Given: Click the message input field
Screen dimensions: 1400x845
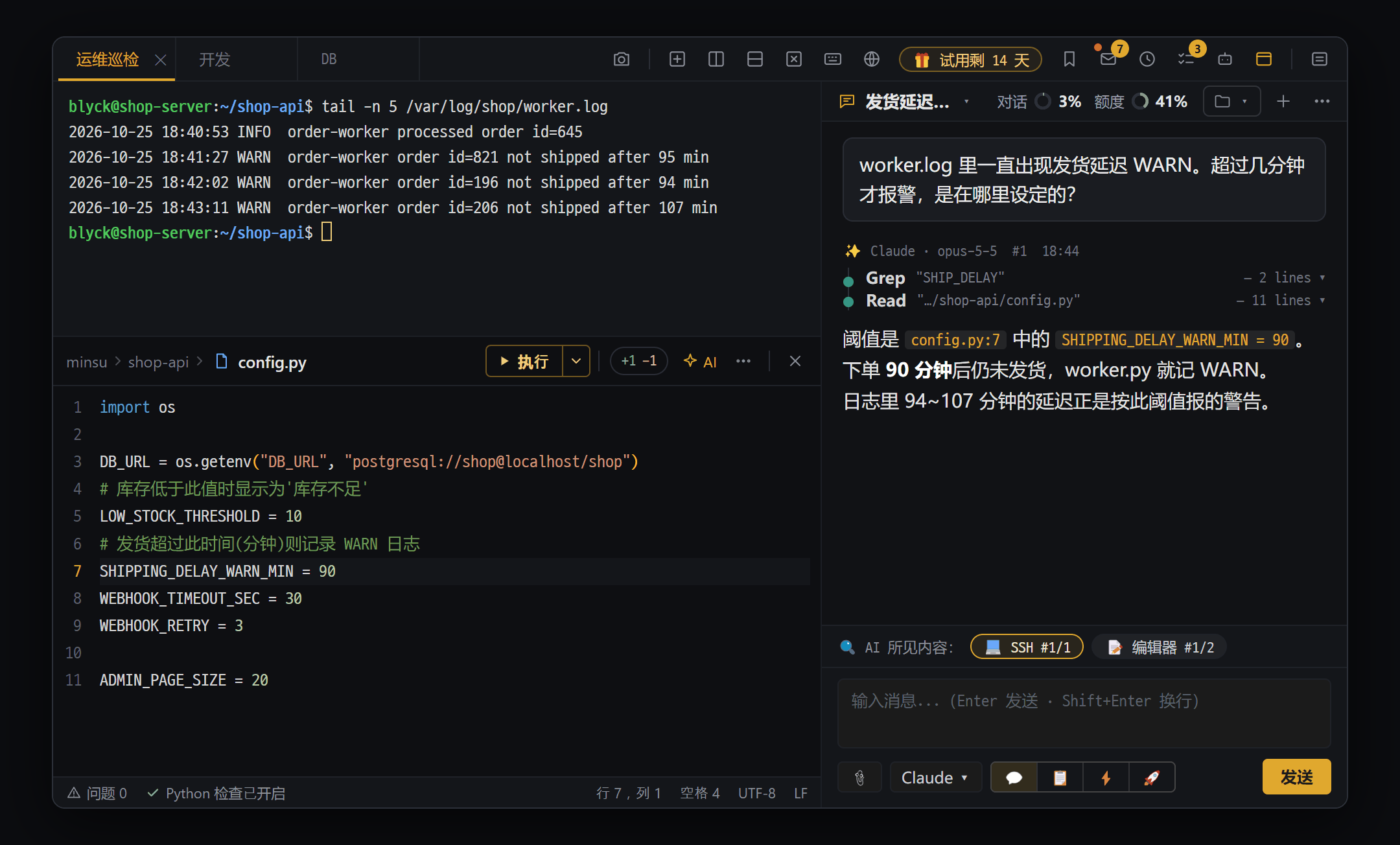Looking at the screenshot, I should coord(1084,713).
